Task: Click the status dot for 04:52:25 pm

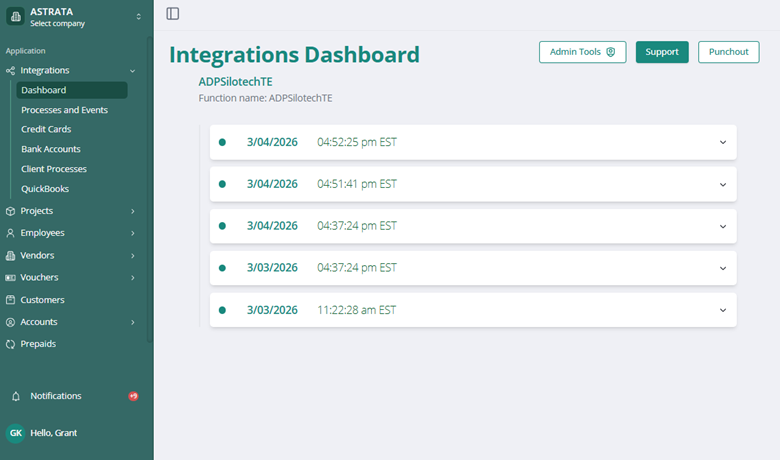Action: tap(222, 142)
